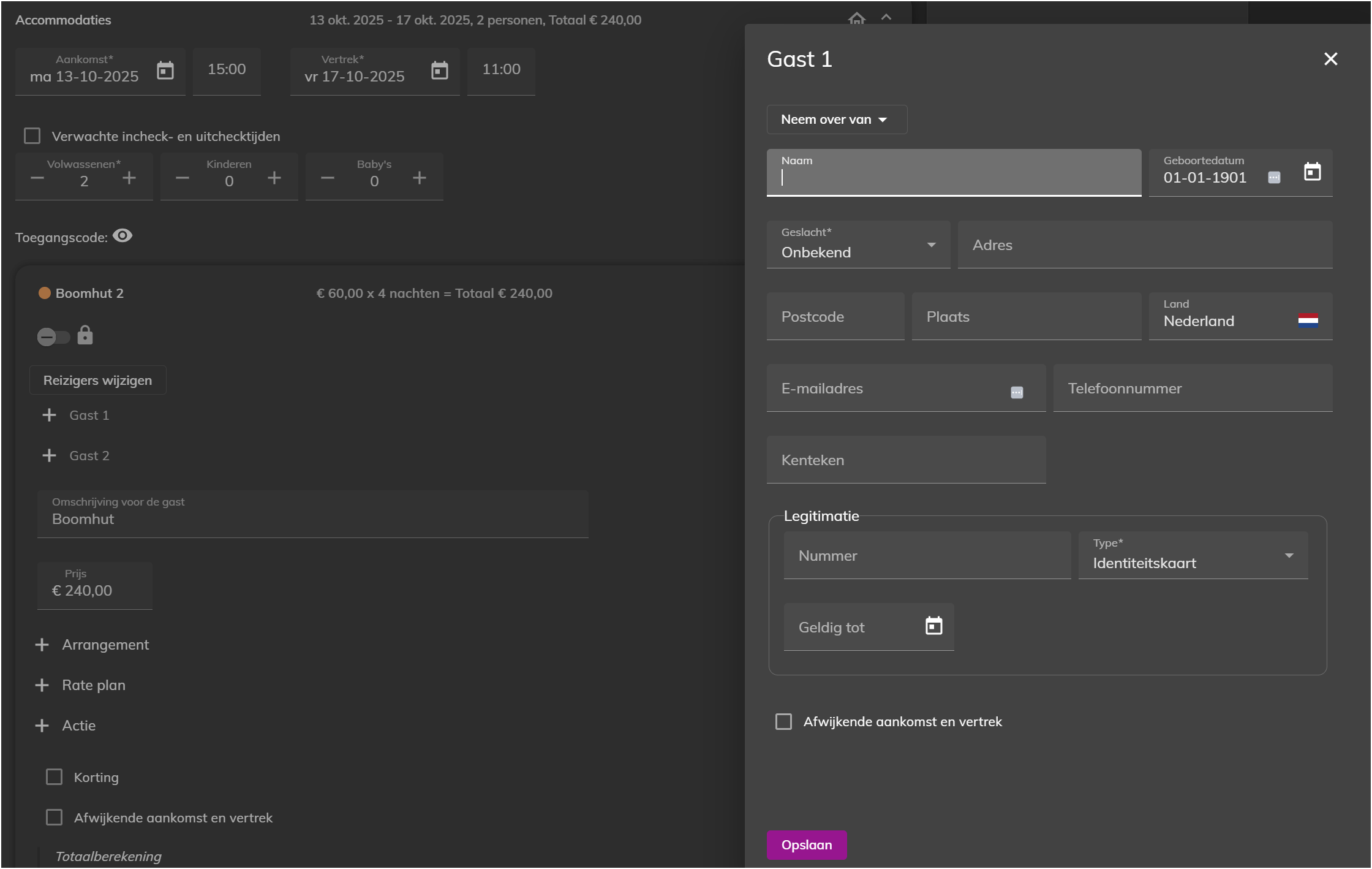Open the Geslacht dropdown

point(858,245)
